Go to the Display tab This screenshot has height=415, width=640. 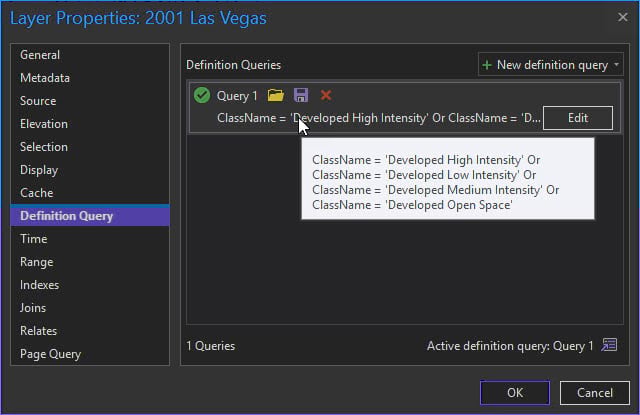[x=90, y=170]
